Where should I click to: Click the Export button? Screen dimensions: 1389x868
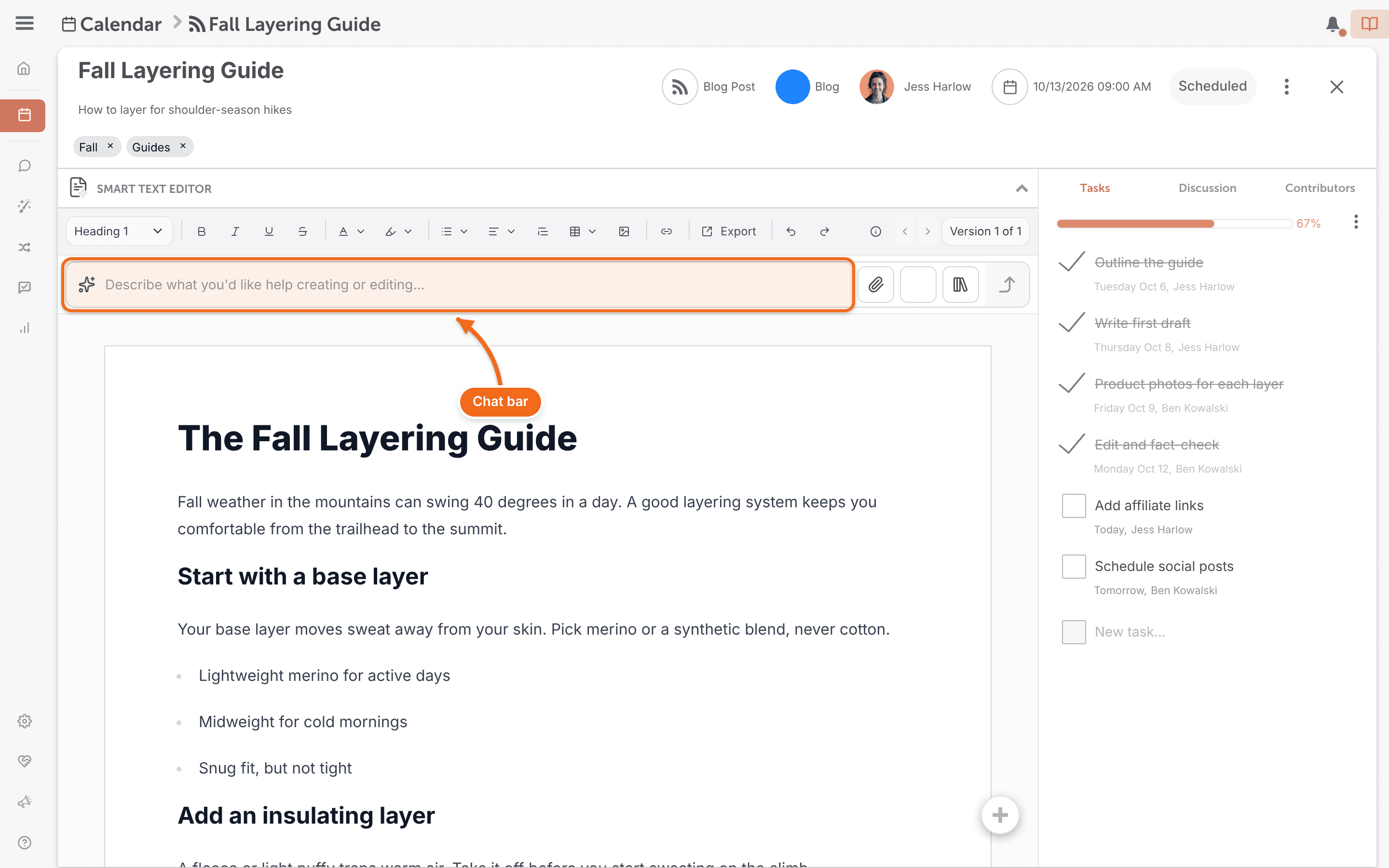coord(729,231)
